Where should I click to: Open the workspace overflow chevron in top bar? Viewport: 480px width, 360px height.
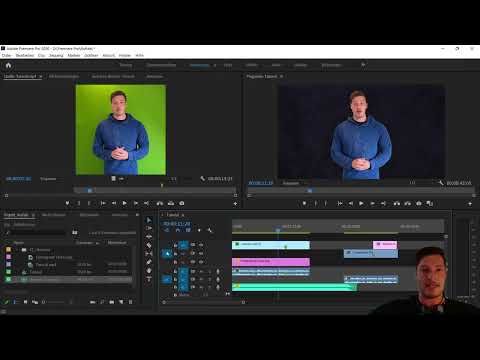[x=363, y=65]
